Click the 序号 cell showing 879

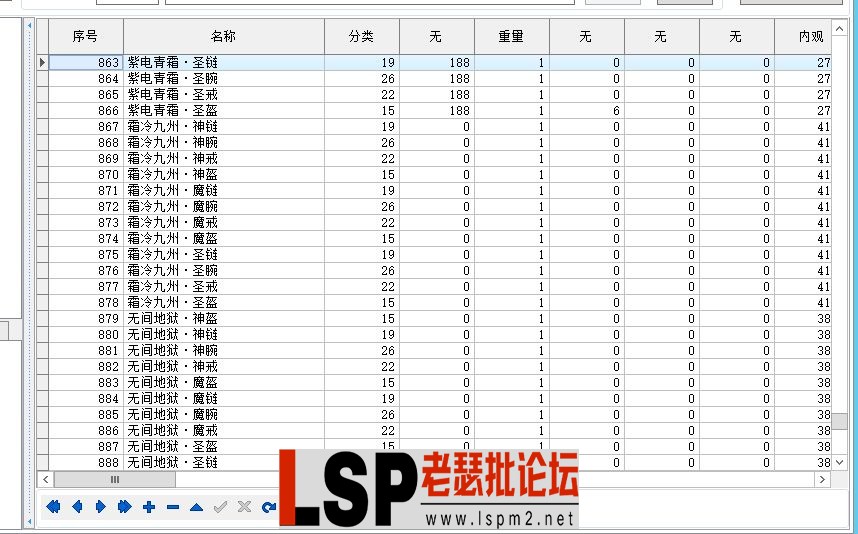(x=86, y=318)
